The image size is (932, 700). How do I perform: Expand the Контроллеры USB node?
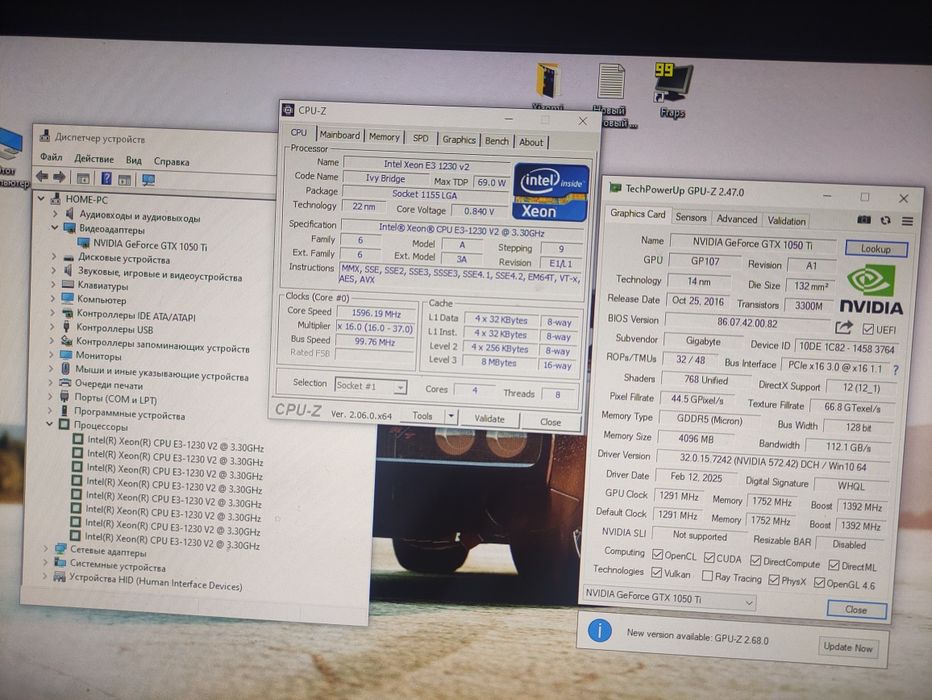pos(52,327)
